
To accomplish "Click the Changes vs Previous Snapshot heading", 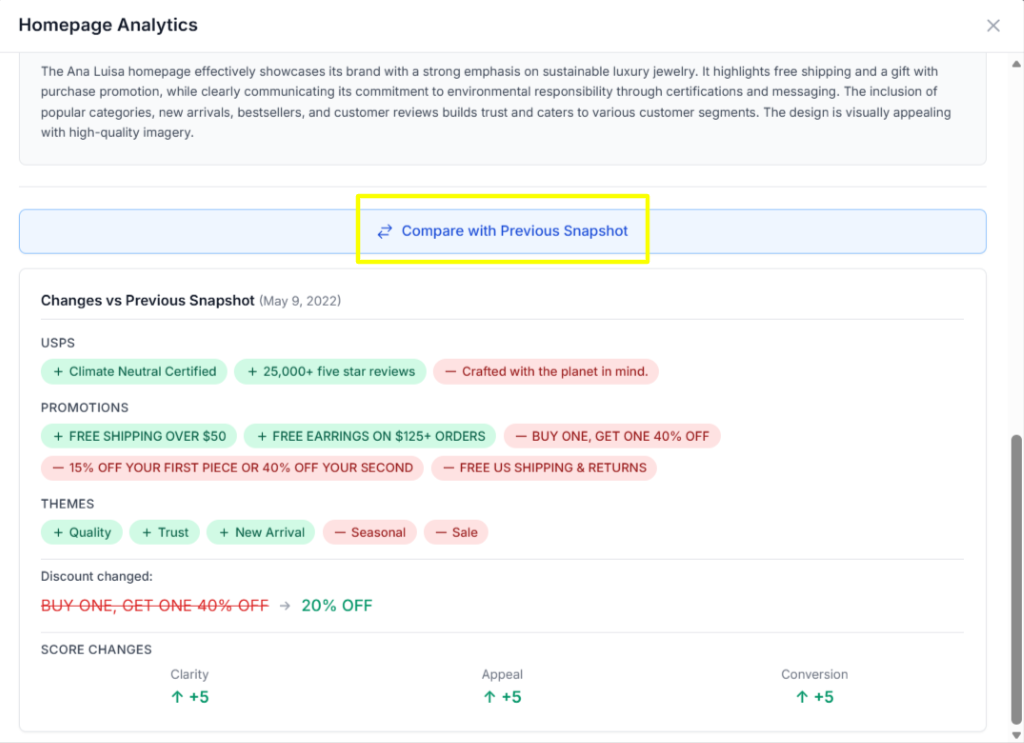I will 148,301.
